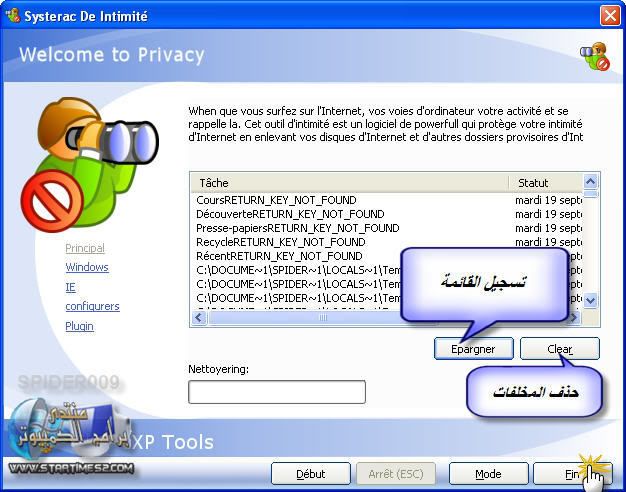Image resolution: width=626 pixels, height=492 pixels.
Task: Click the Epargner button
Action: coord(473,349)
